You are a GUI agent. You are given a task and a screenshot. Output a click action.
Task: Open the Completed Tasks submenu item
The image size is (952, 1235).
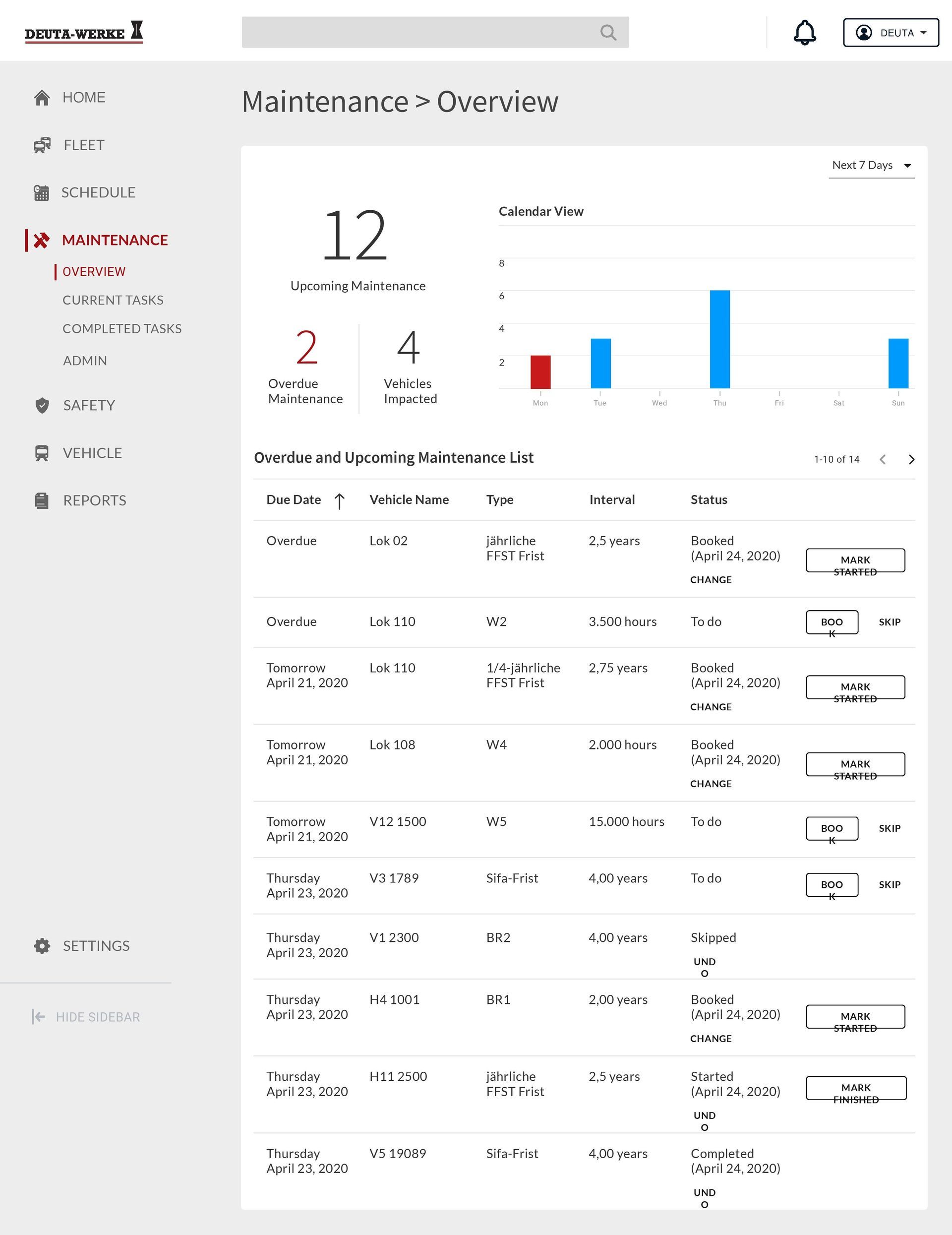[122, 329]
